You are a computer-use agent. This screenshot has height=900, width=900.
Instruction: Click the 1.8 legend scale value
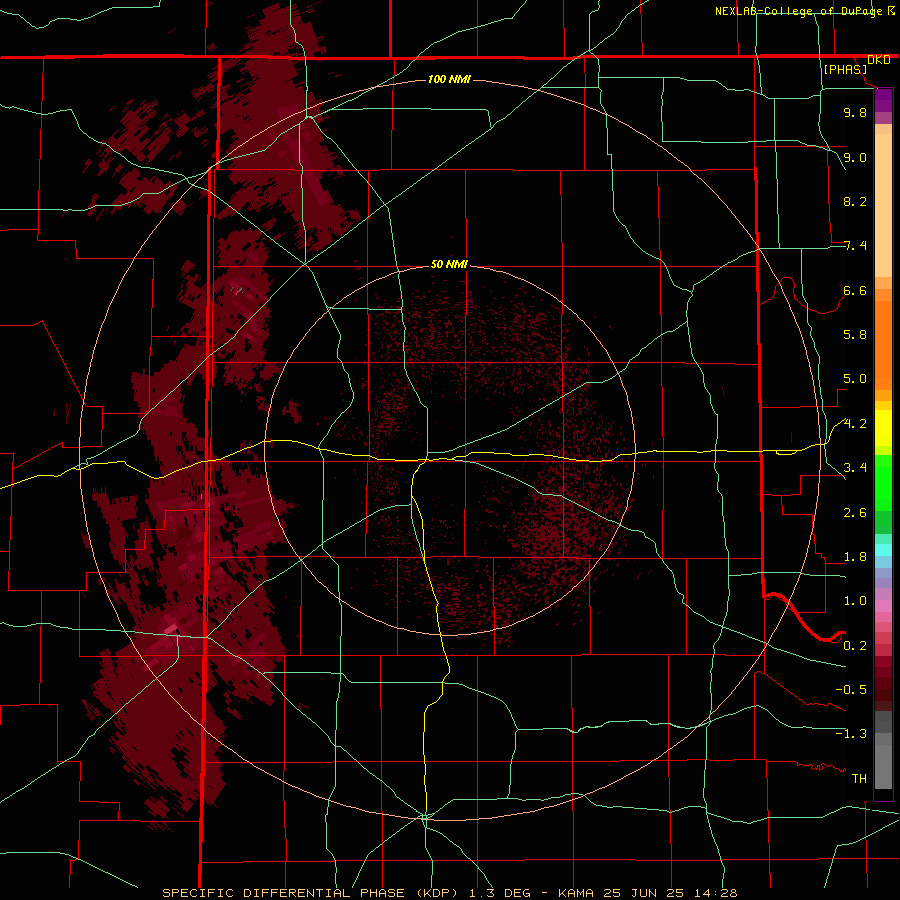point(855,557)
